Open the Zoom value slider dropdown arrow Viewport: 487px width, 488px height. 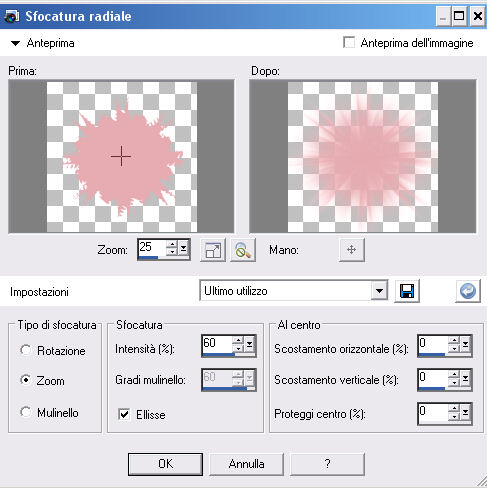(184, 248)
